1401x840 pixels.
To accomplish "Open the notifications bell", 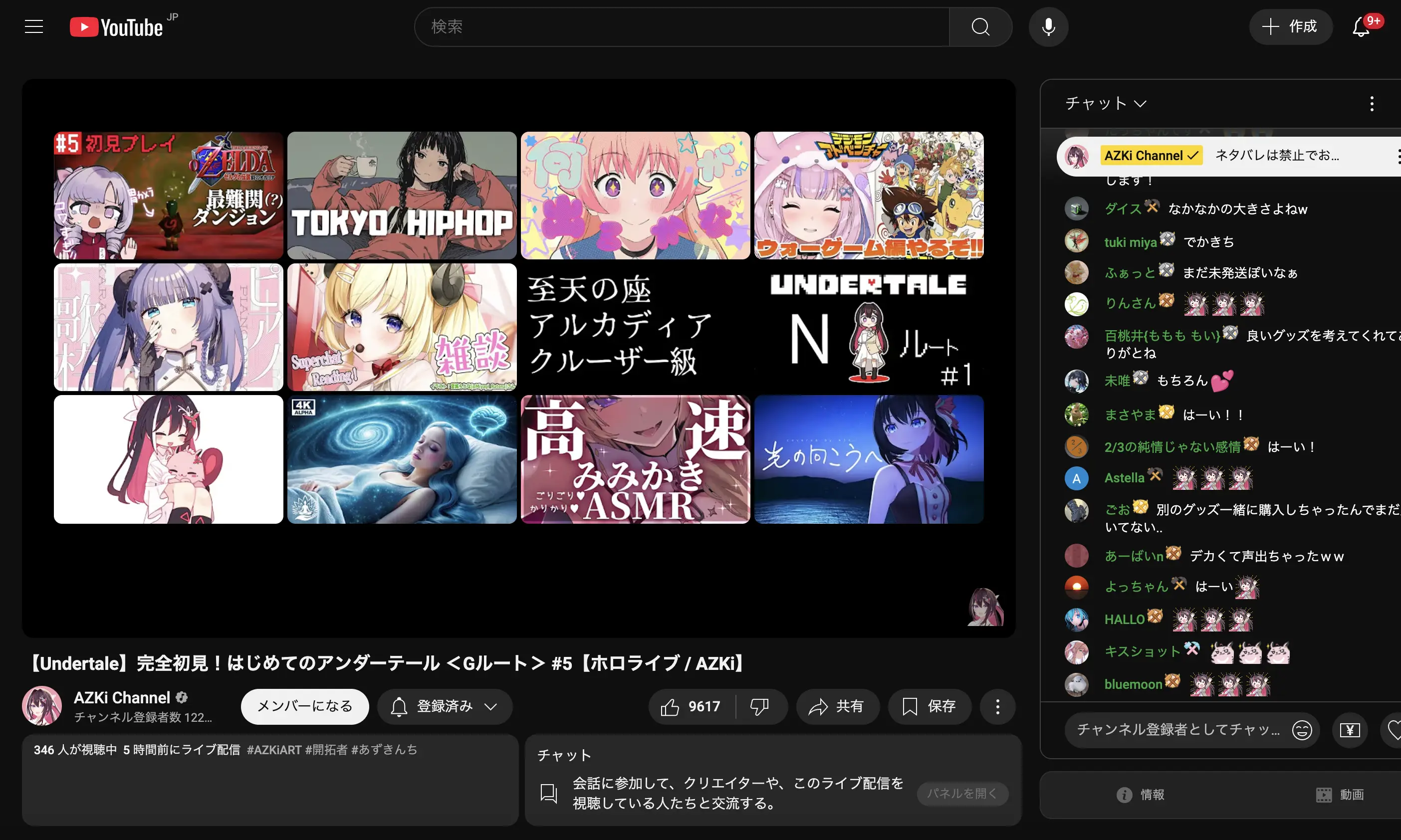I will click(x=1362, y=26).
